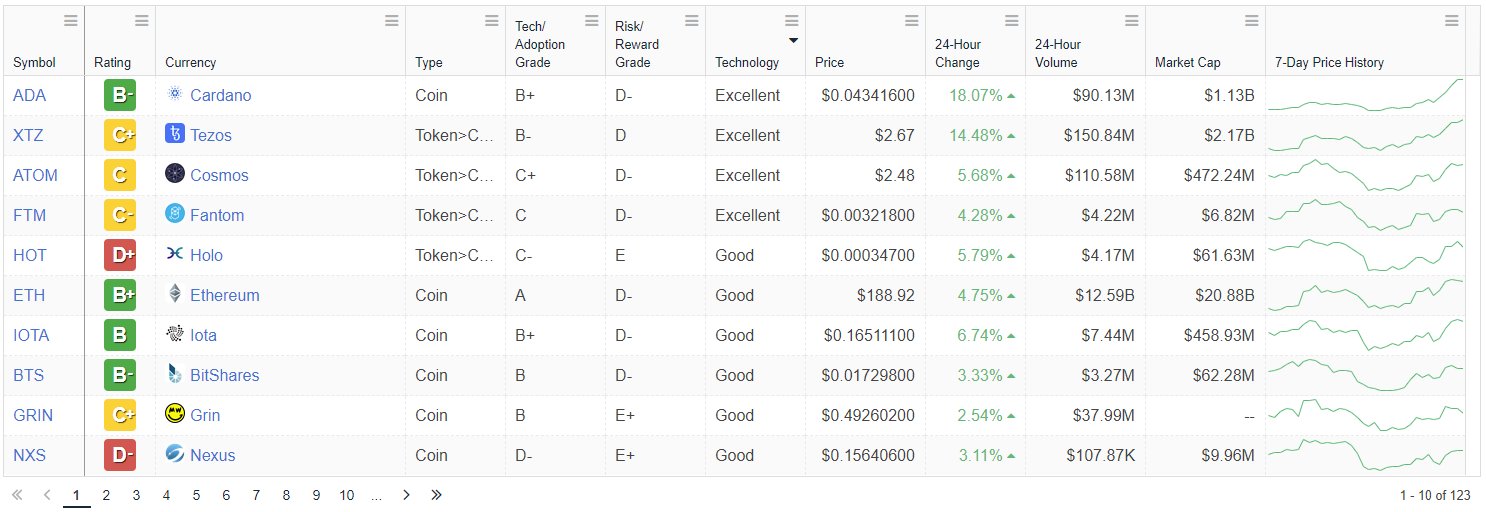Select the $188.92 price cell

pos(865,295)
